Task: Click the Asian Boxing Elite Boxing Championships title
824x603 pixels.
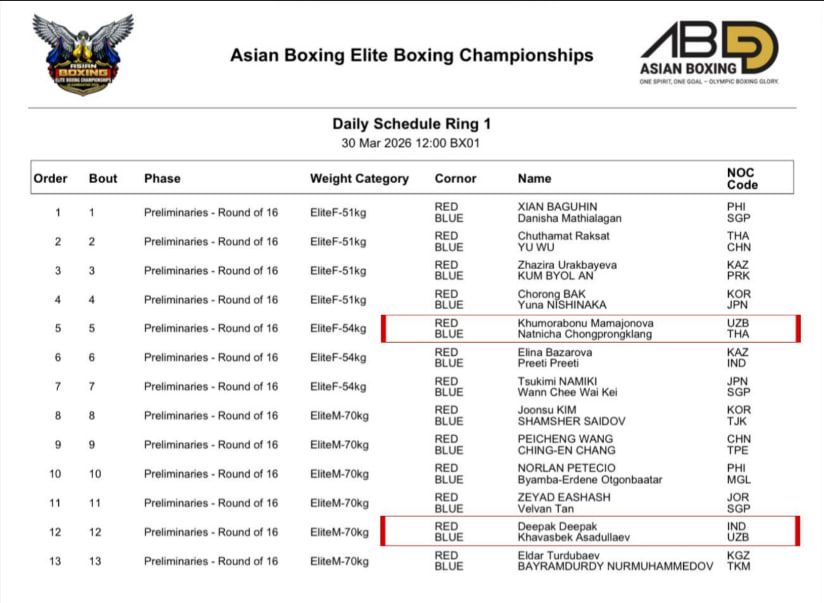Action: [411, 55]
